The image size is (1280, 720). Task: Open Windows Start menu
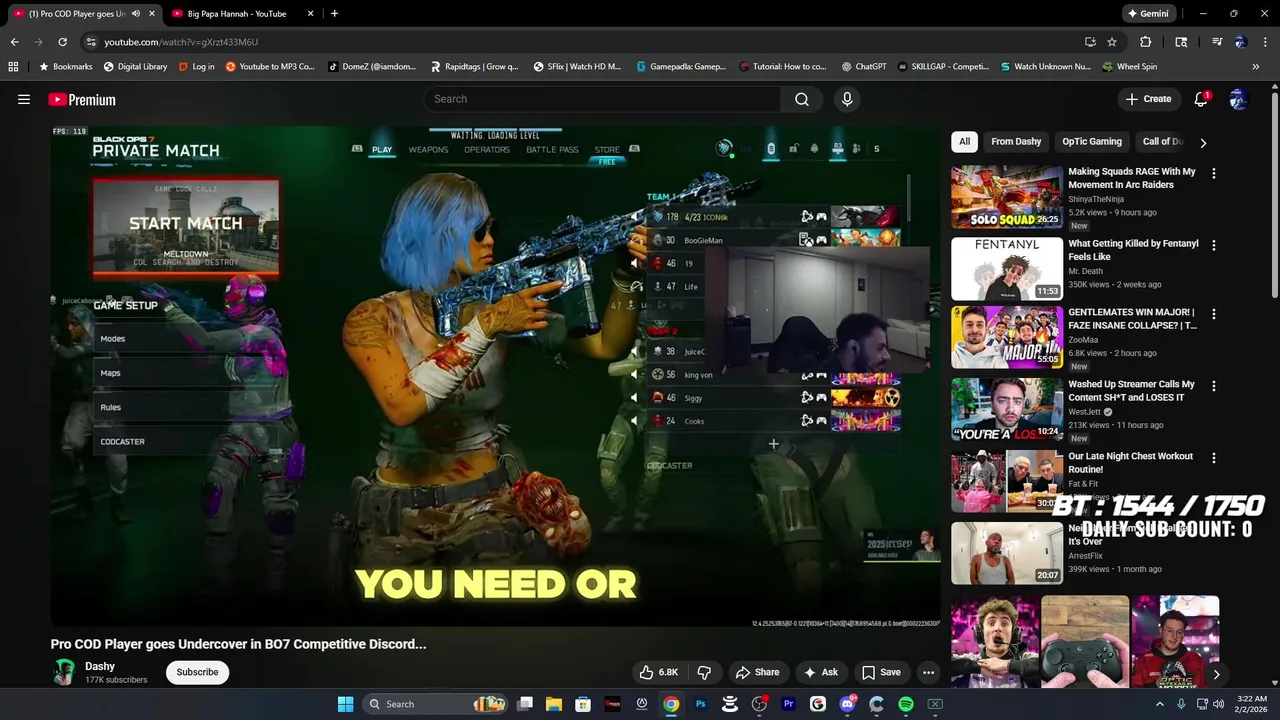(x=345, y=704)
